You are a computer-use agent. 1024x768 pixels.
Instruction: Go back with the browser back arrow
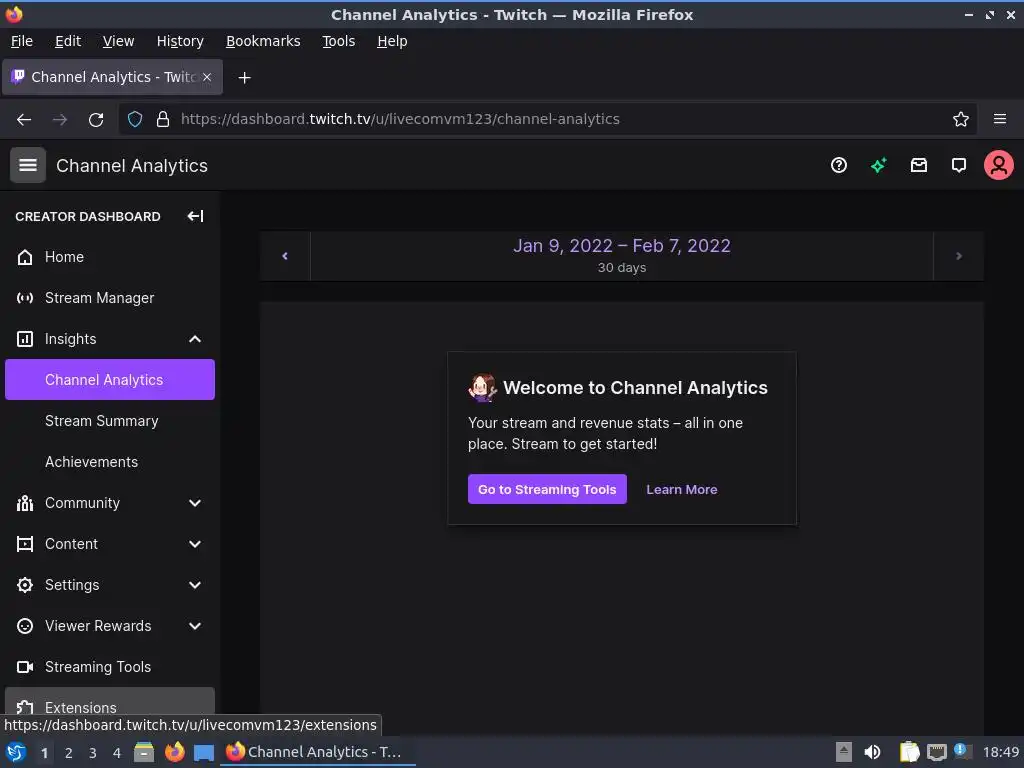point(24,120)
